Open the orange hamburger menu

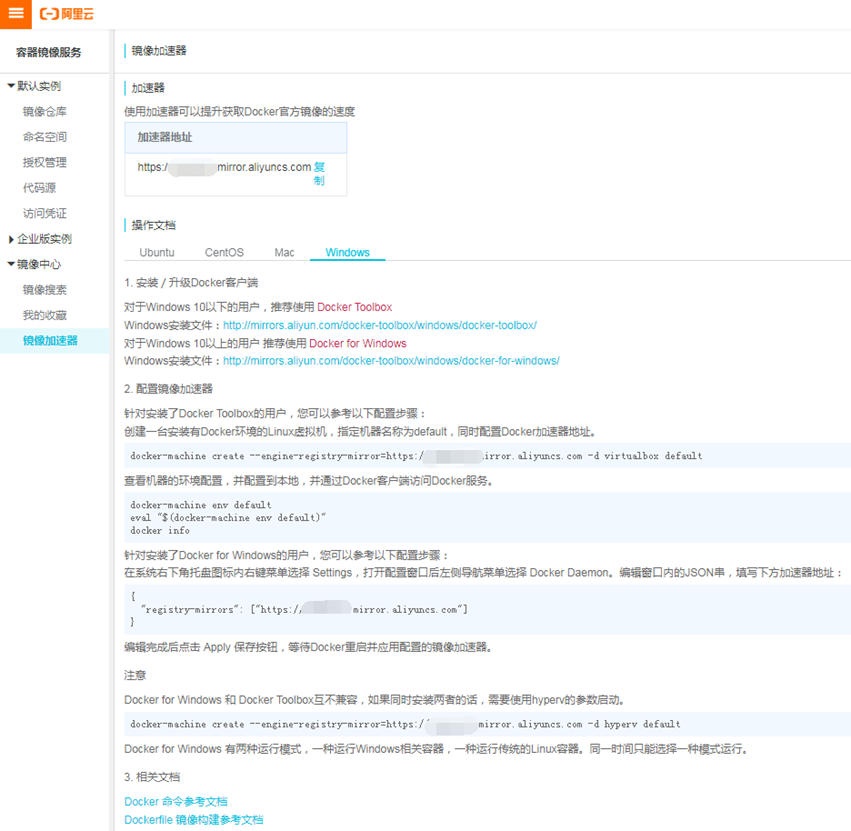coord(16,14)
